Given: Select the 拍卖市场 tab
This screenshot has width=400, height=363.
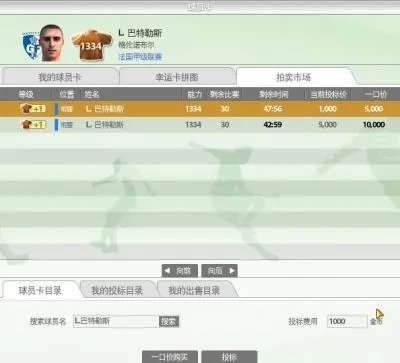Looking at the screenshot, I should tap(294, 77).
